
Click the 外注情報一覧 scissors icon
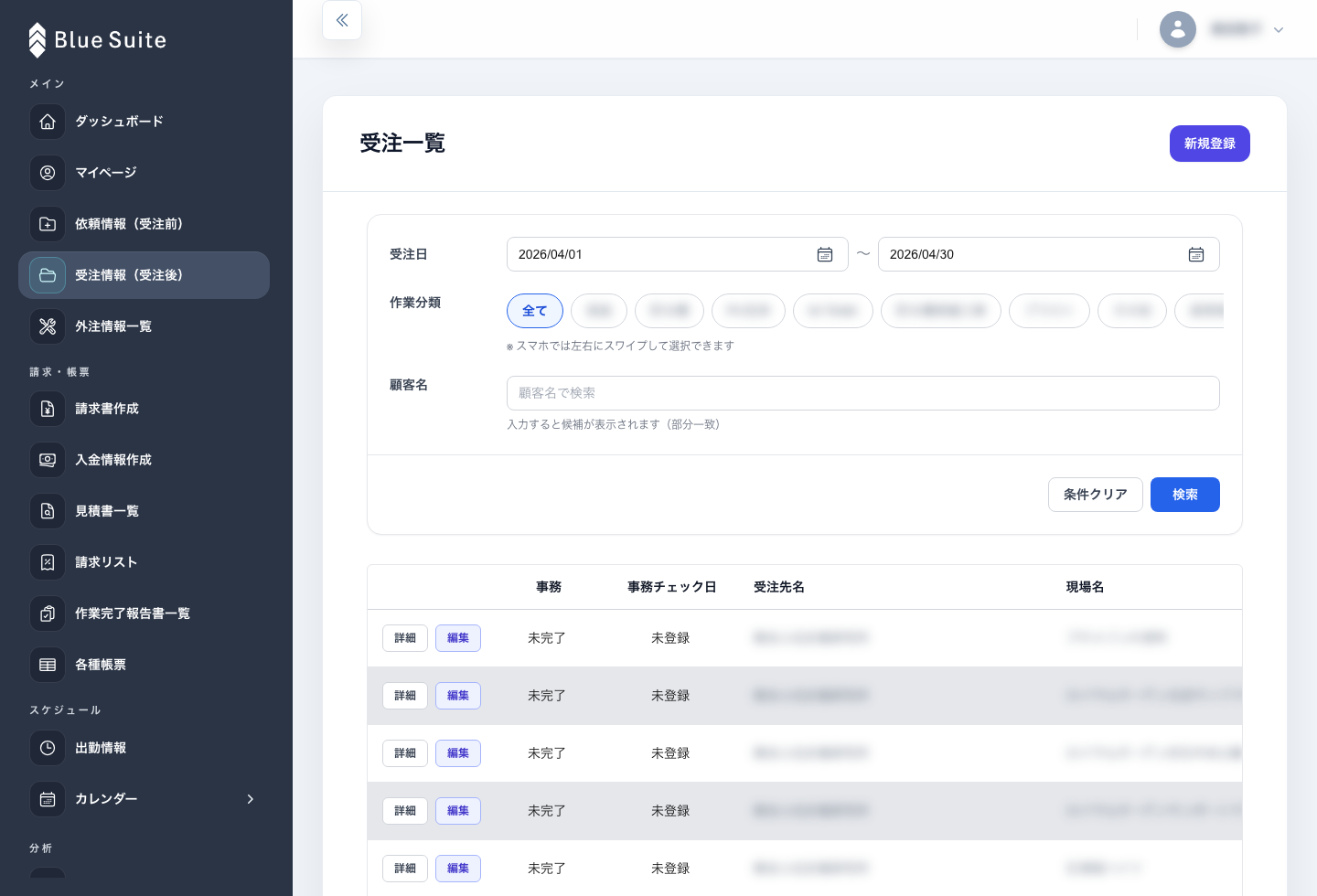pyautogui.click(x=48, y=326)
